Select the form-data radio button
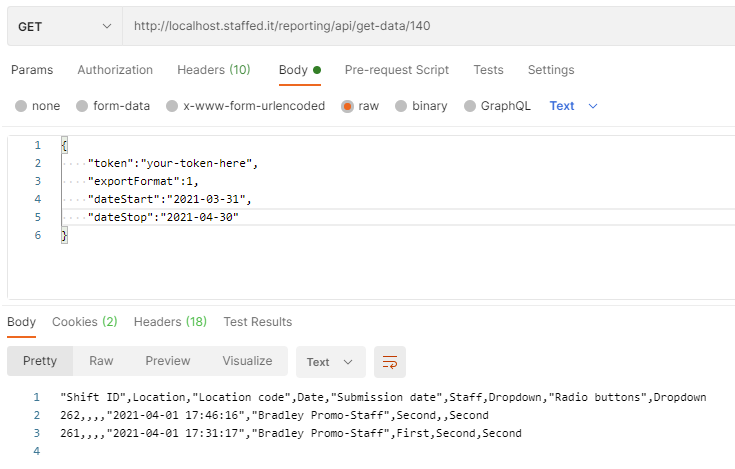735x469 pixels. 82,106
